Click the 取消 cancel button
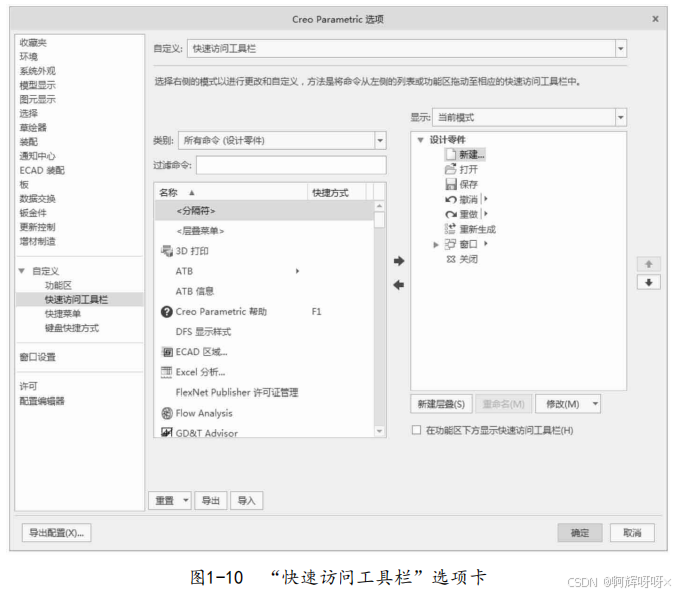The width and height of the screenshot is (679, 596). (632, 532)
